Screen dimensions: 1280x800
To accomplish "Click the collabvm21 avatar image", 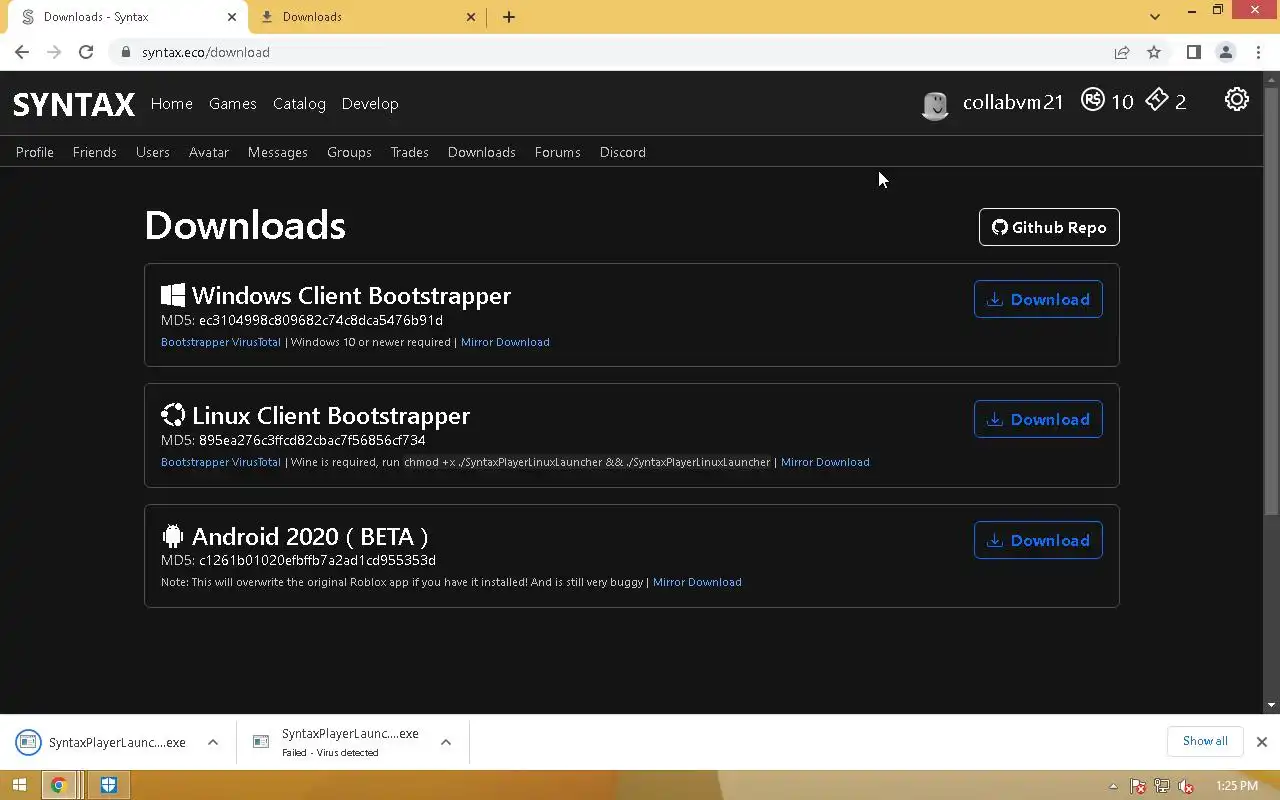I will 935,104.
